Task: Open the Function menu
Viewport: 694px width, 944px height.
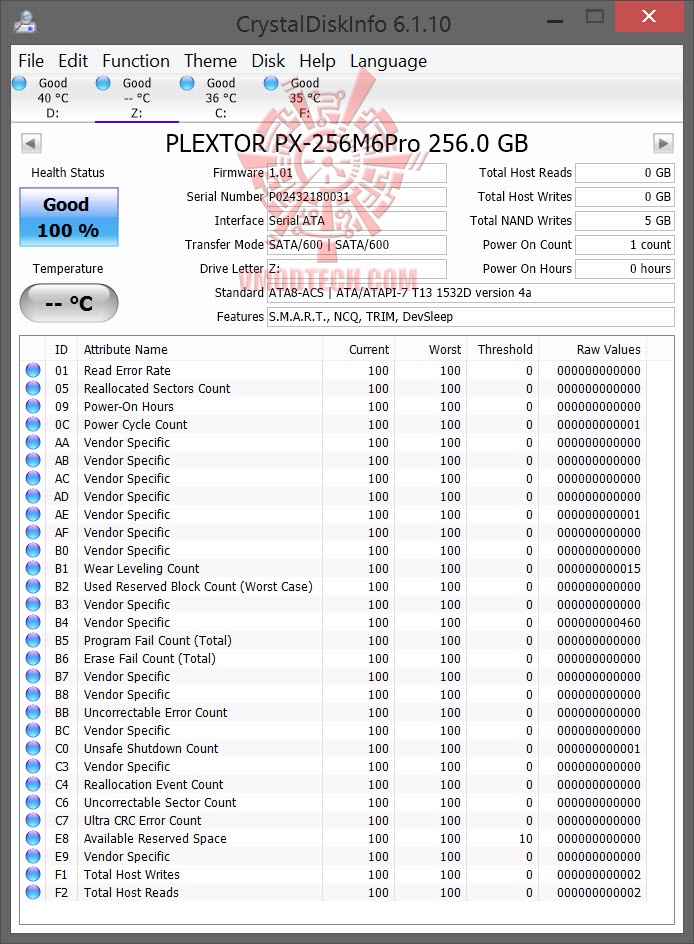Action: click(136, 61)
